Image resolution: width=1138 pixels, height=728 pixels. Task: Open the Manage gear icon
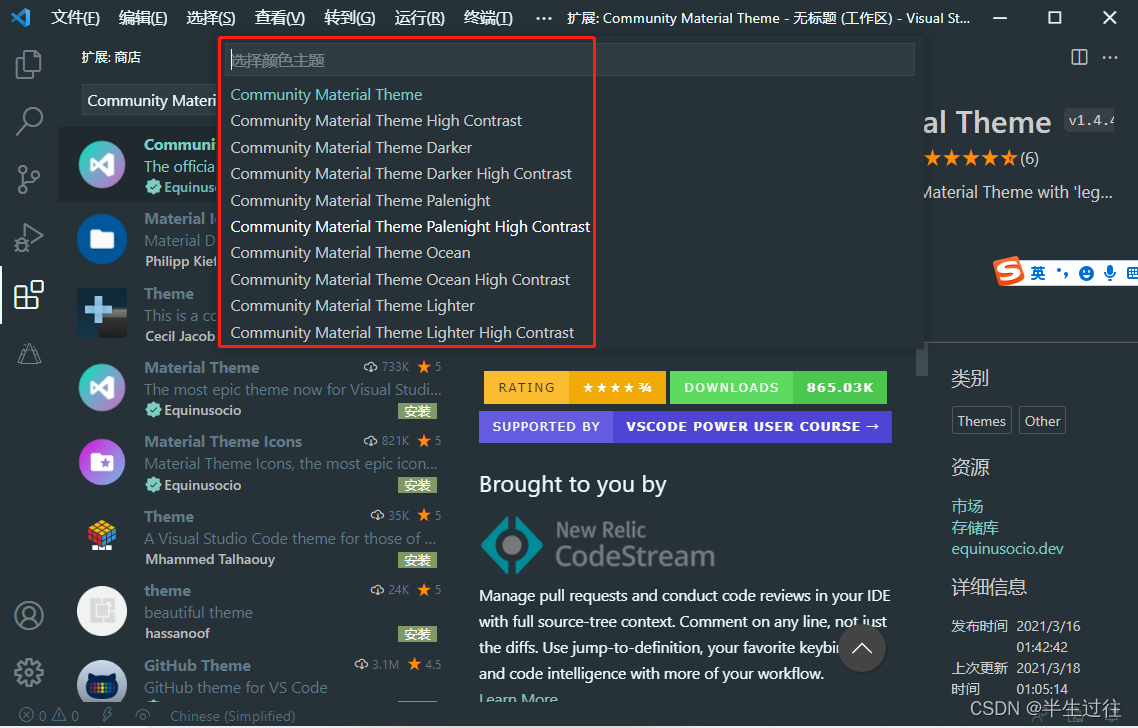(x=28, y=673)
